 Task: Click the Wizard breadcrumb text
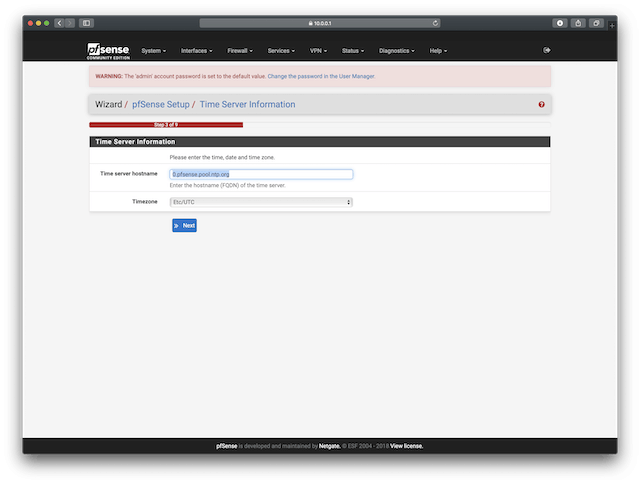point(109,104)
